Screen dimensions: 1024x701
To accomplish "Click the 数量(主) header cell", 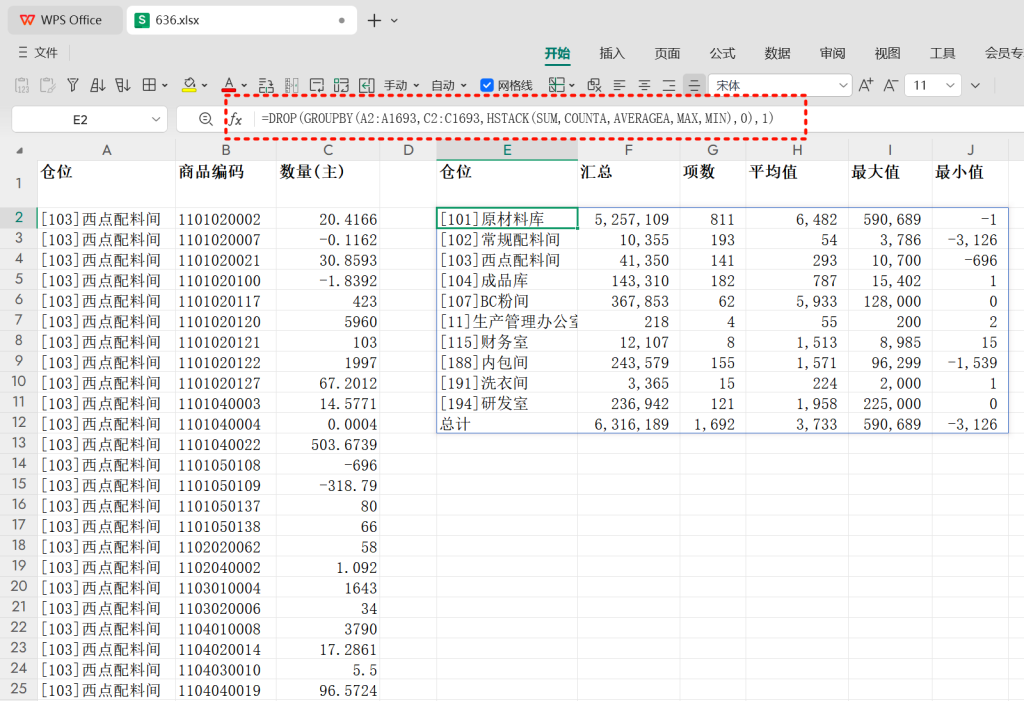I will pyautogui.click(x=328, y=183).
